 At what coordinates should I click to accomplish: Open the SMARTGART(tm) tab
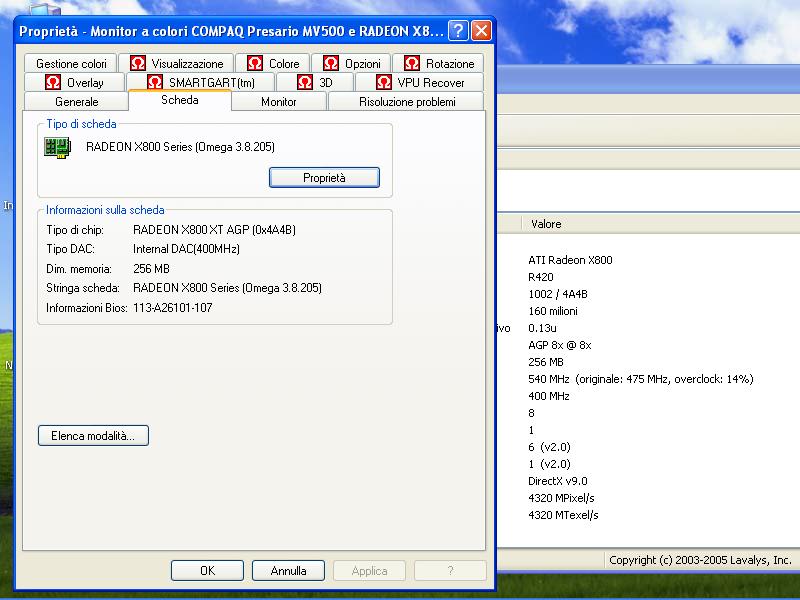pos(201,83)
